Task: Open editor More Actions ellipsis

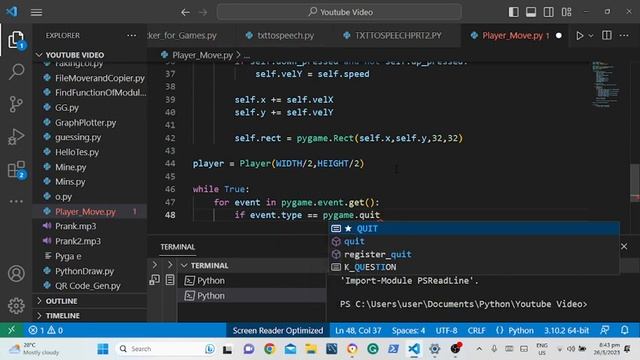Action: coord(624,36)
